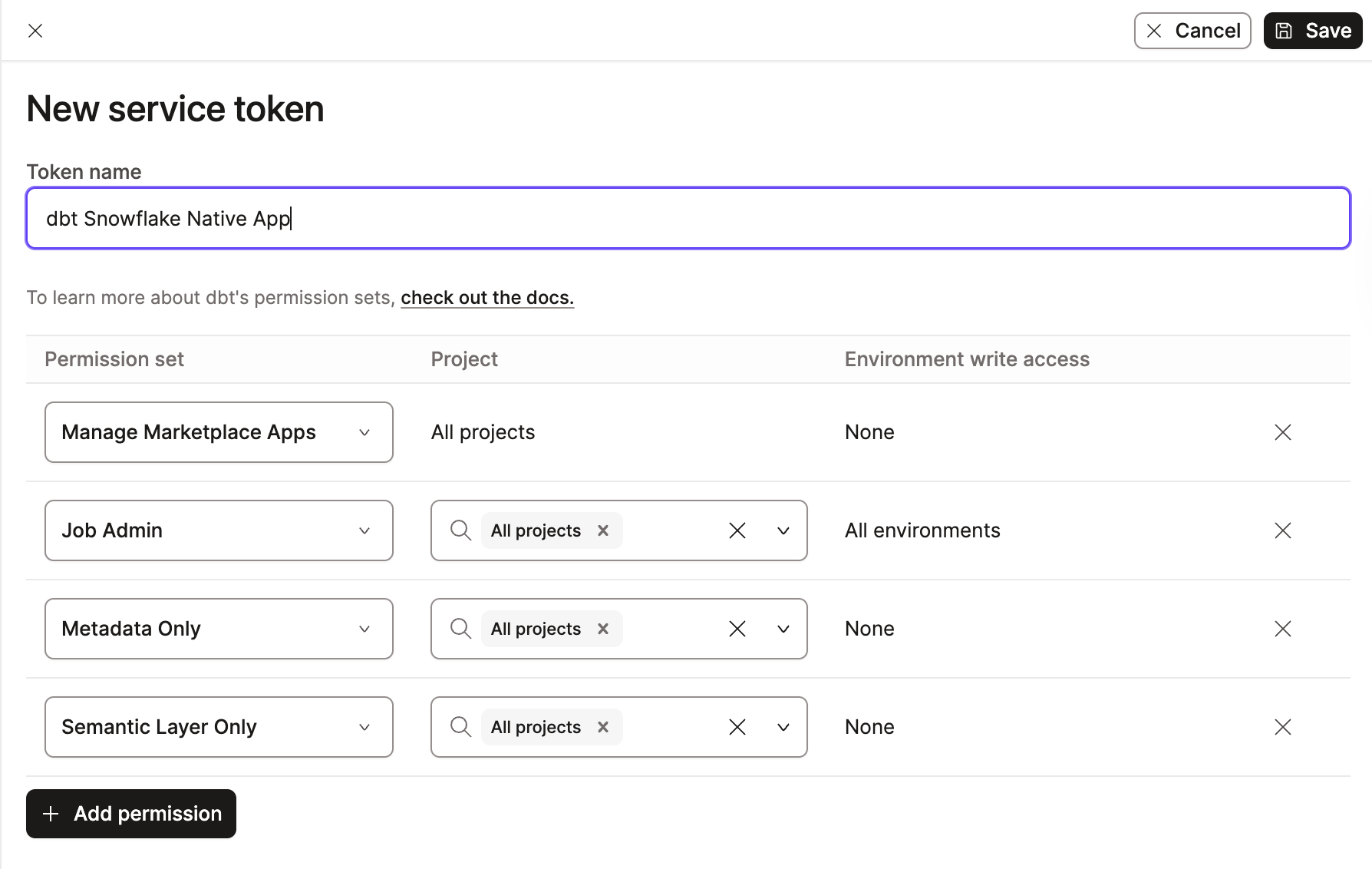Expand the project dropdown in Semantic Layer Only row
1372x869 pixels.
(x=783, y=727)
